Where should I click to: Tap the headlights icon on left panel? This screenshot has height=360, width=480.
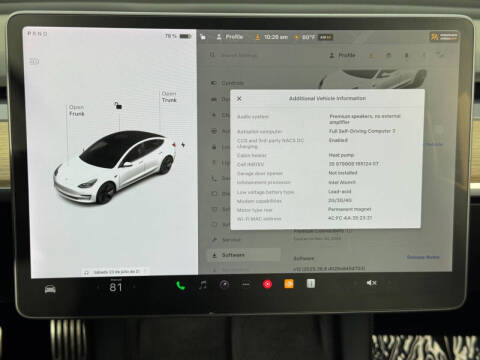pyautogui.click(x=34, y=61)
